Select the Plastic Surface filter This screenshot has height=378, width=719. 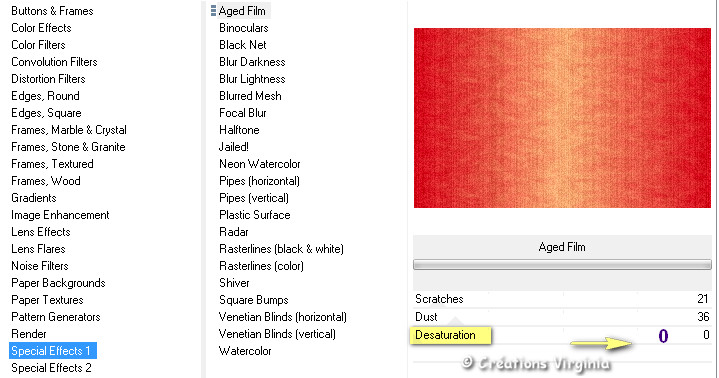(x=254, y=215)
